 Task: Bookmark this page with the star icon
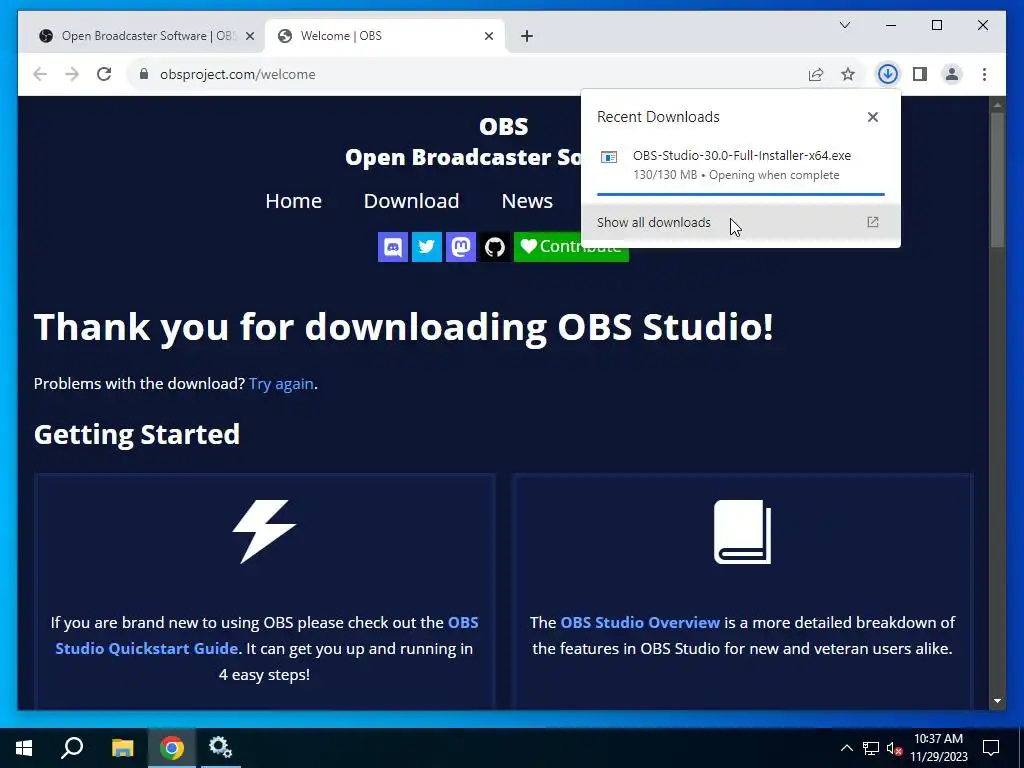pyautogui.click(x=848, y=74)
